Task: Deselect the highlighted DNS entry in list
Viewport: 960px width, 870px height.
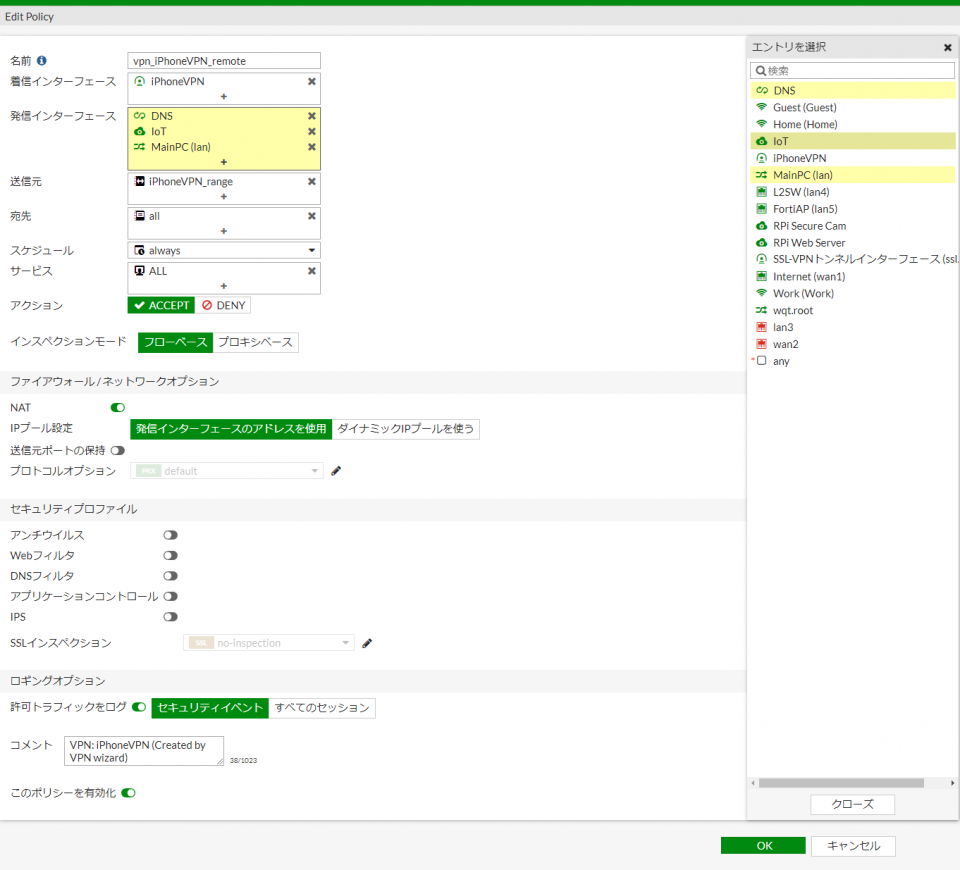Action: coord(852,91)
